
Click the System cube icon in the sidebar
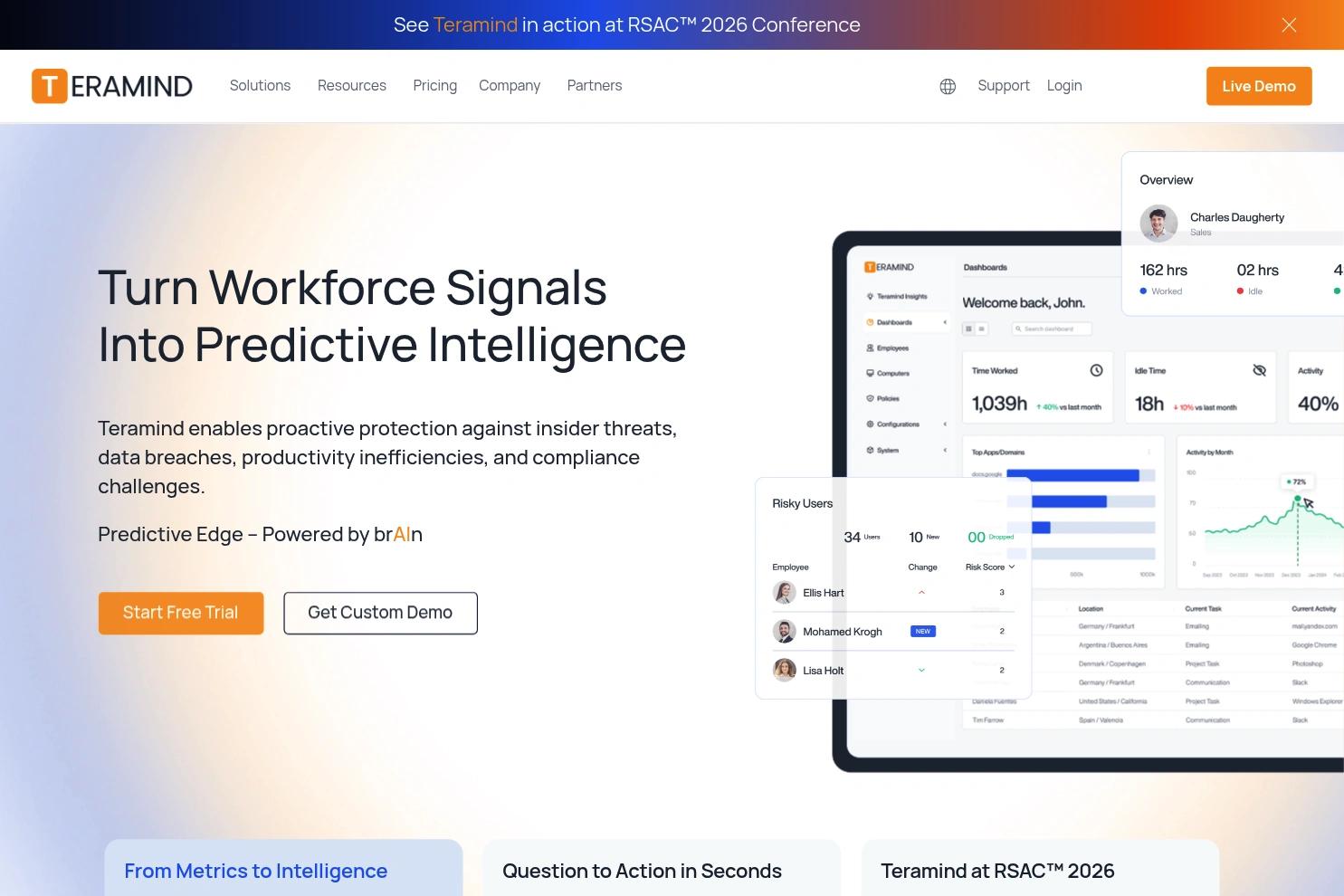[870, 450]
